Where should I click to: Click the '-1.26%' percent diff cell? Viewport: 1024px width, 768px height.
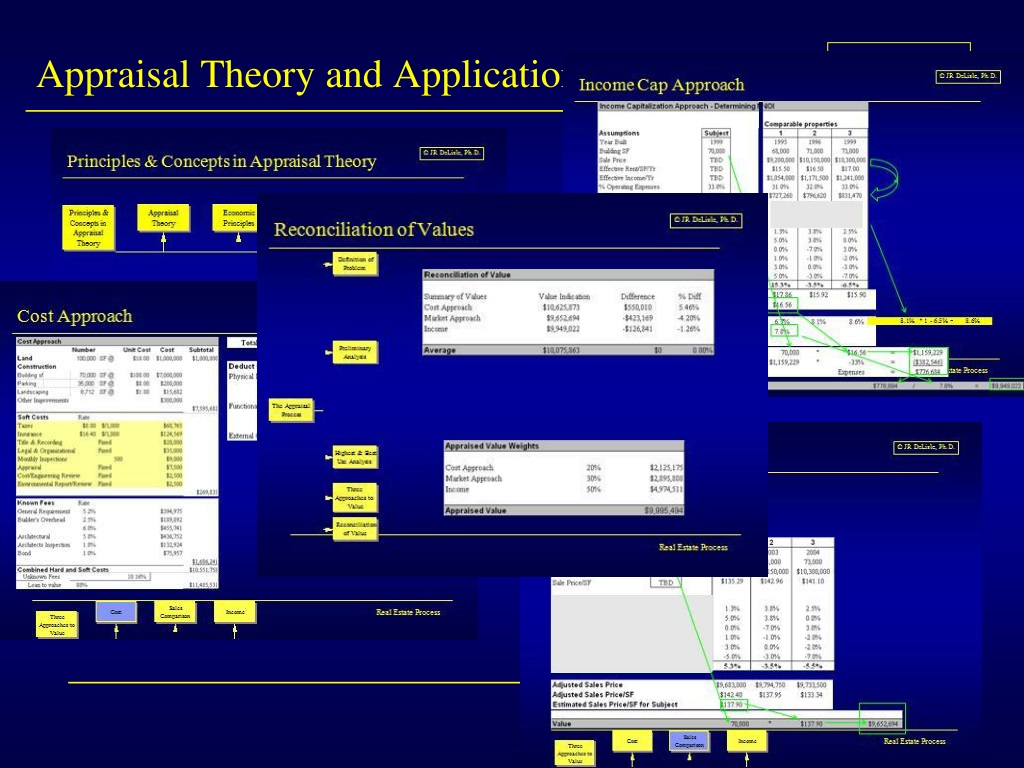(689, 329)
